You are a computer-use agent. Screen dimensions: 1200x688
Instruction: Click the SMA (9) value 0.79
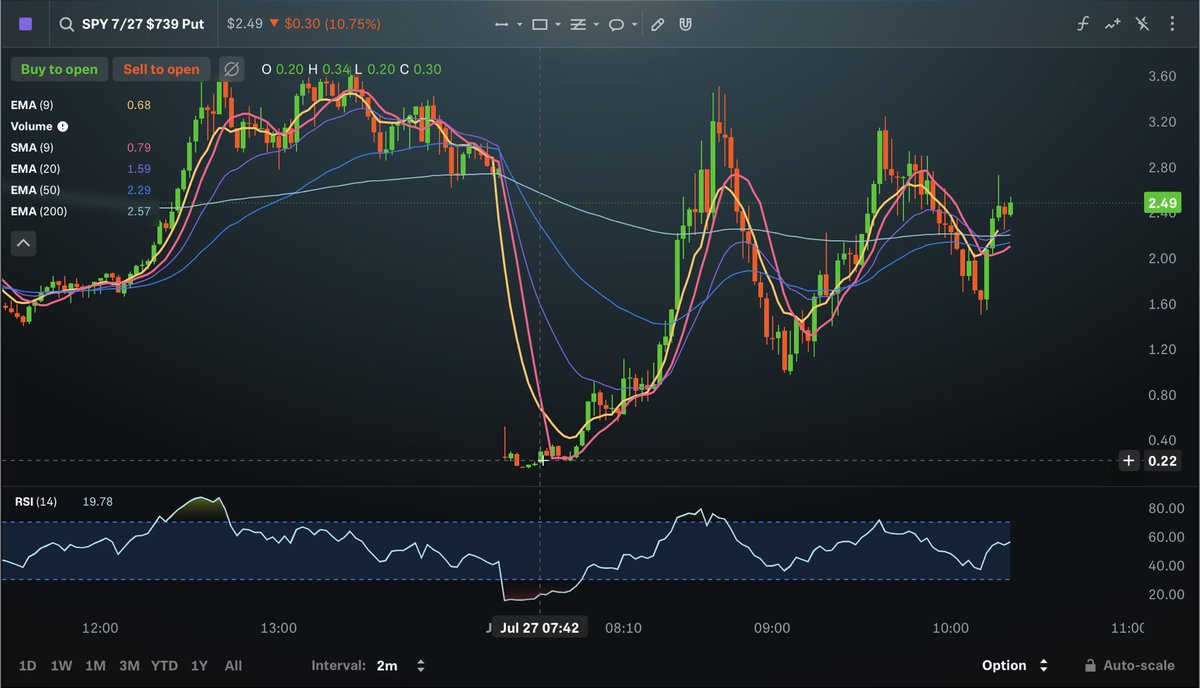[139, 148]
